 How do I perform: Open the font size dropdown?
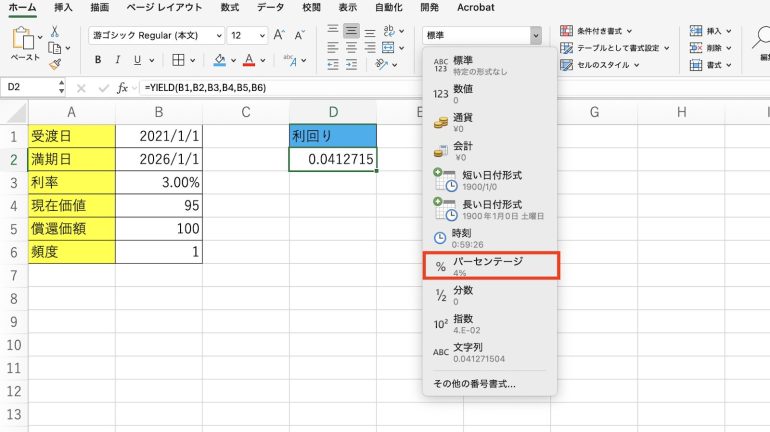pos(262,35)
